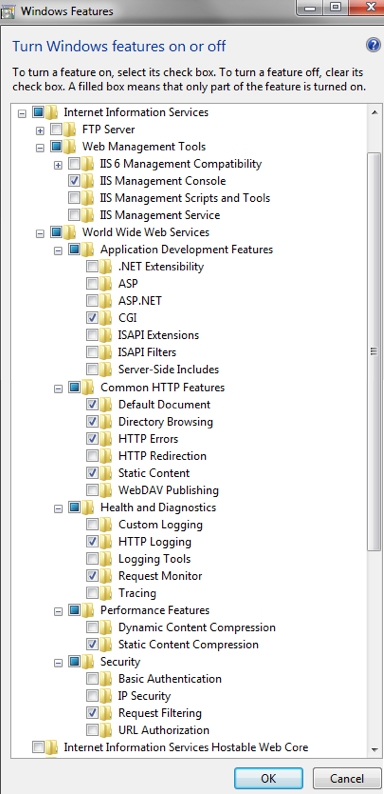The width and height of the screenshot is (384, 794).
Task: Enable the FTP Server checkbox
Action: click(x=56, y=129)
